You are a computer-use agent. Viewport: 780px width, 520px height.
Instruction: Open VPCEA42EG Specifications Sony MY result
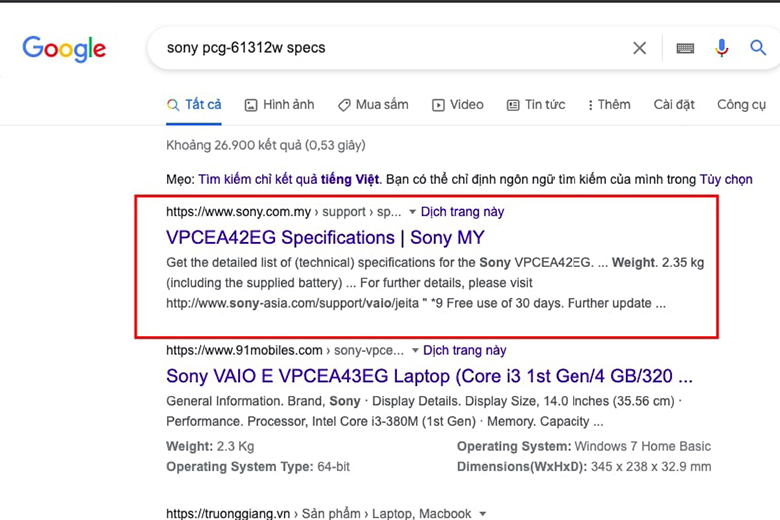(x=325, y=238)
